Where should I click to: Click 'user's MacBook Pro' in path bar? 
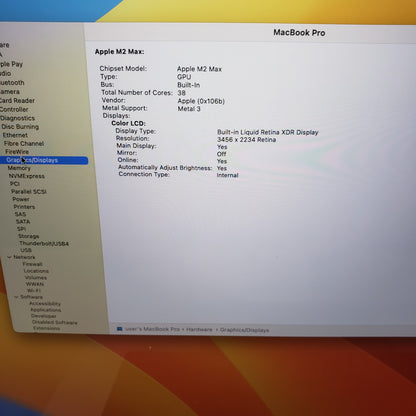click(x=152, y=329)
